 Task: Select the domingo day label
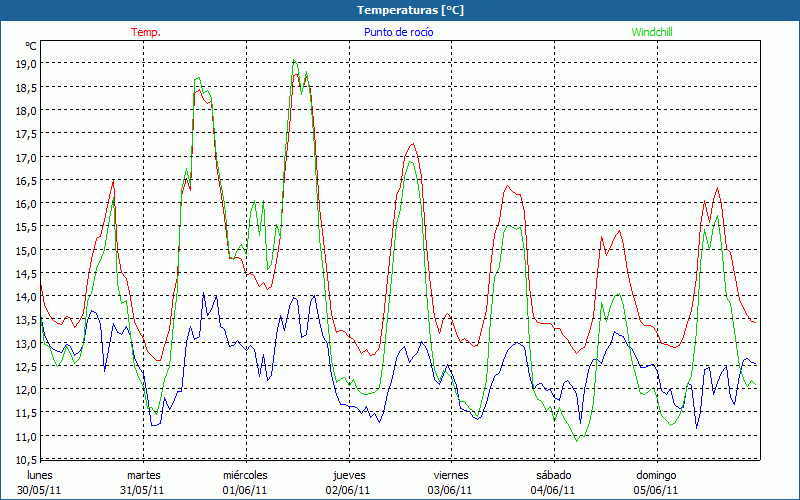click(656, 475)
